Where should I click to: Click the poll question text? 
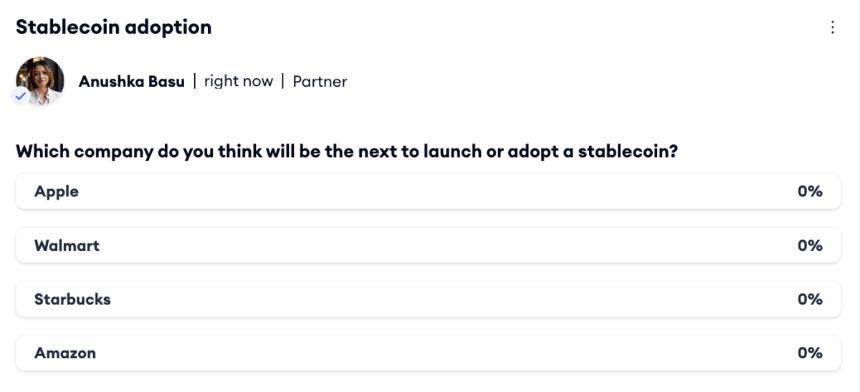(x=347, y=151)
